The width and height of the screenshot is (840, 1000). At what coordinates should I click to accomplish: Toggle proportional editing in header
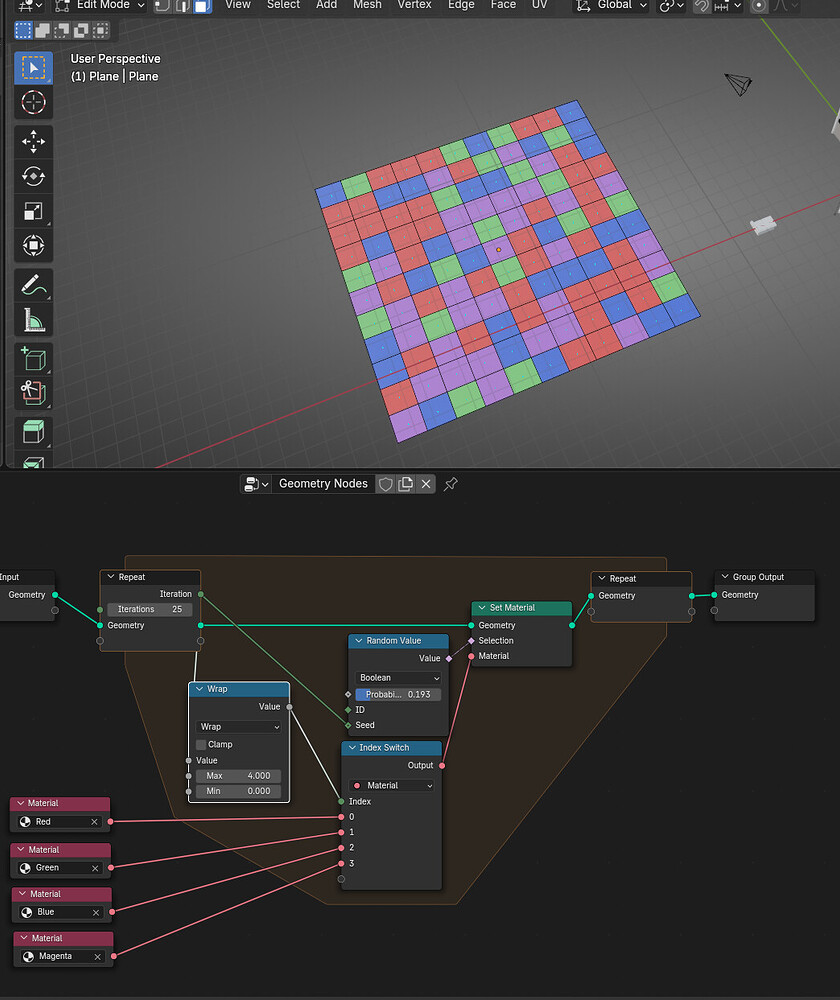pyautogui.click(x=758, y=6)
